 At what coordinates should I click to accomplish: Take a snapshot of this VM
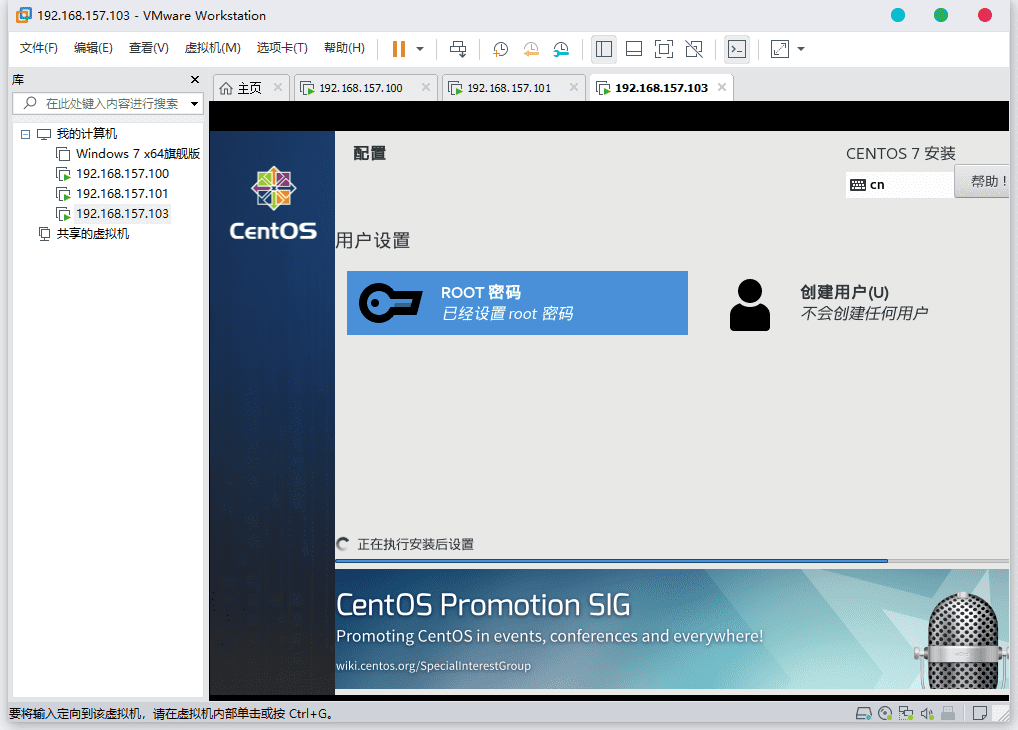[501, 49]
